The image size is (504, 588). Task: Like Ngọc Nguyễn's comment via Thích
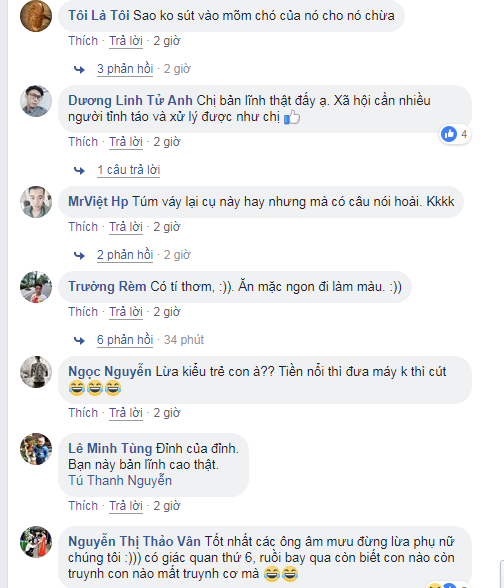(83, 413)
